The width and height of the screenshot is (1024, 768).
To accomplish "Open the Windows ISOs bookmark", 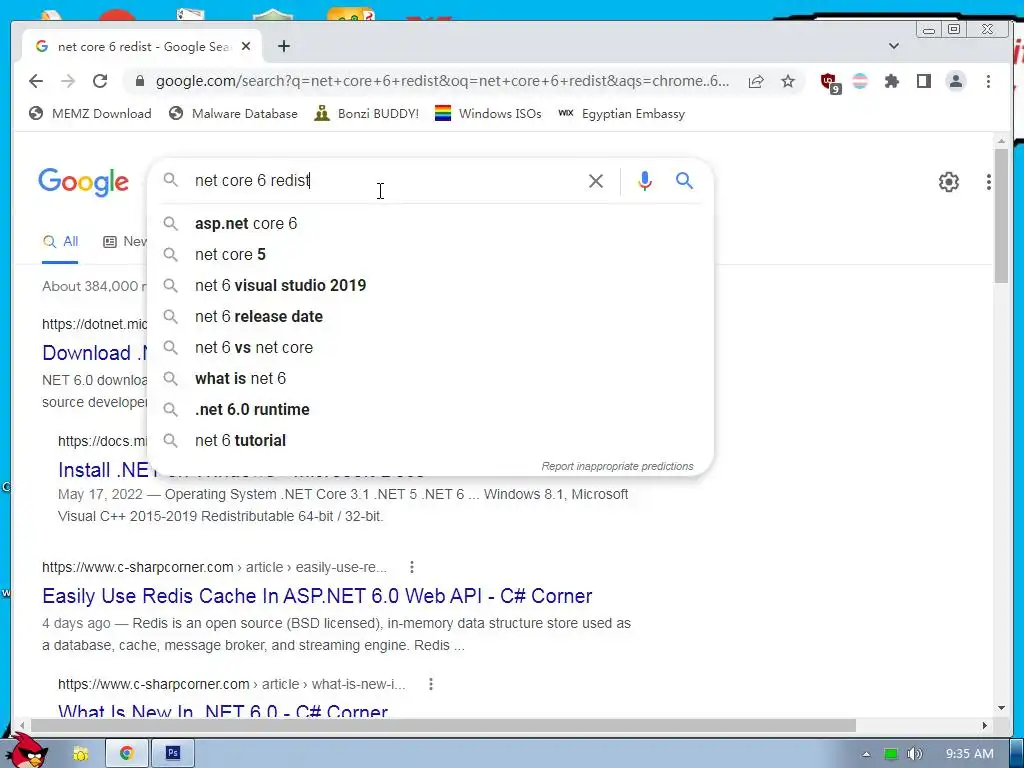I will click(x=488, y=114).
